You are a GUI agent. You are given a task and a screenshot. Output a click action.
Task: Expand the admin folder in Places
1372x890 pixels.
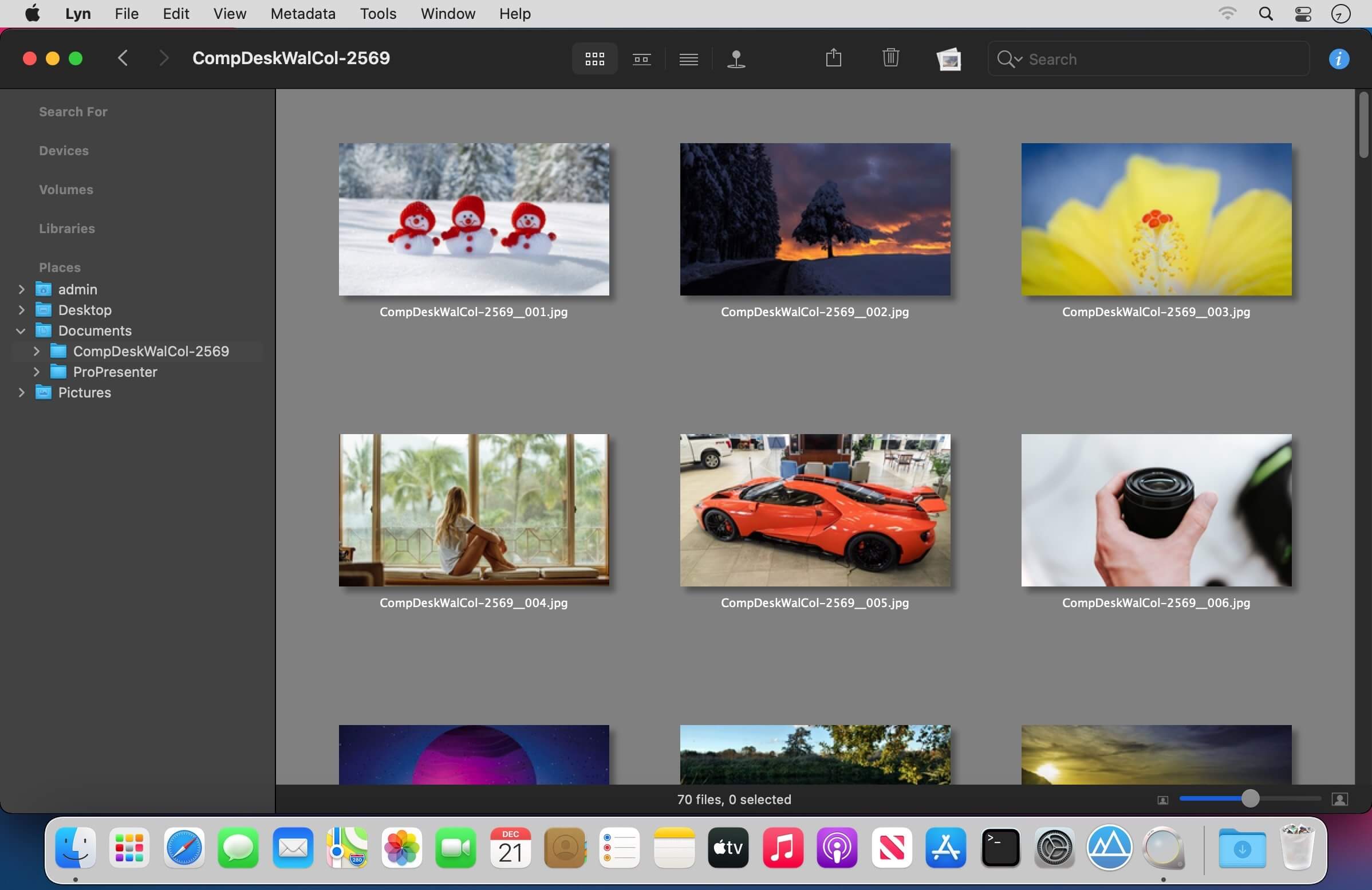point(22,289)
